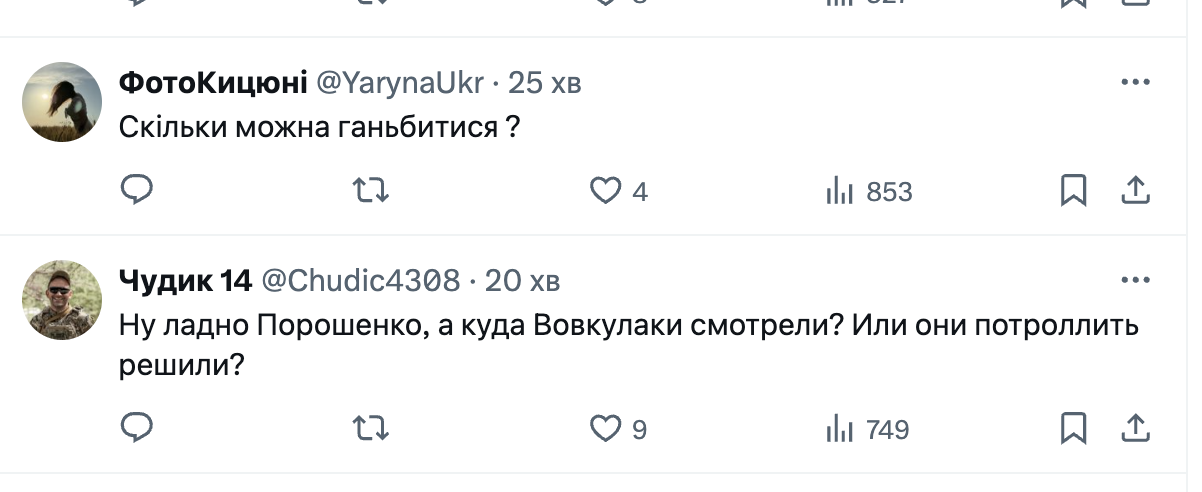This screenshot has height=492, width=1202.
Task: Bookmark the ФотоКицюні tweet
Action: point(1073,190)
